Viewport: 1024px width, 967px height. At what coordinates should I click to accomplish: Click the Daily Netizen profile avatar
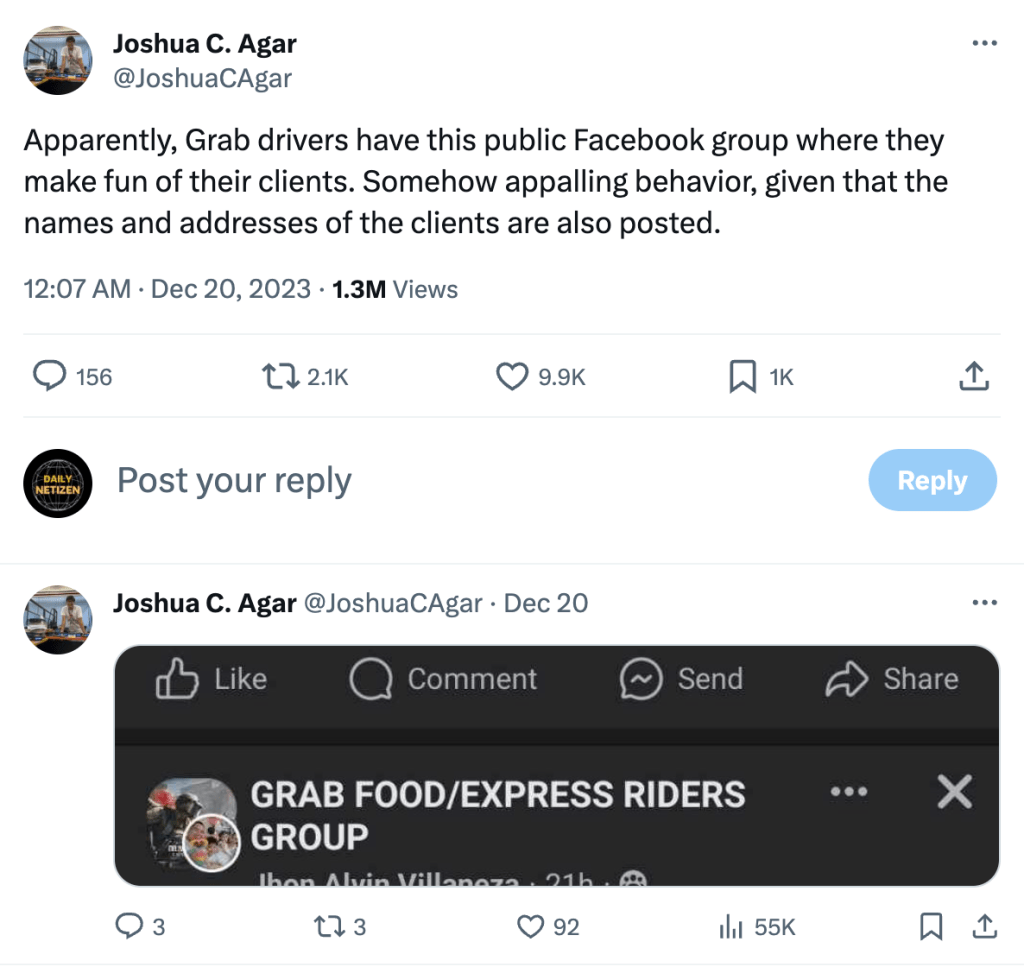click(58, 483)
